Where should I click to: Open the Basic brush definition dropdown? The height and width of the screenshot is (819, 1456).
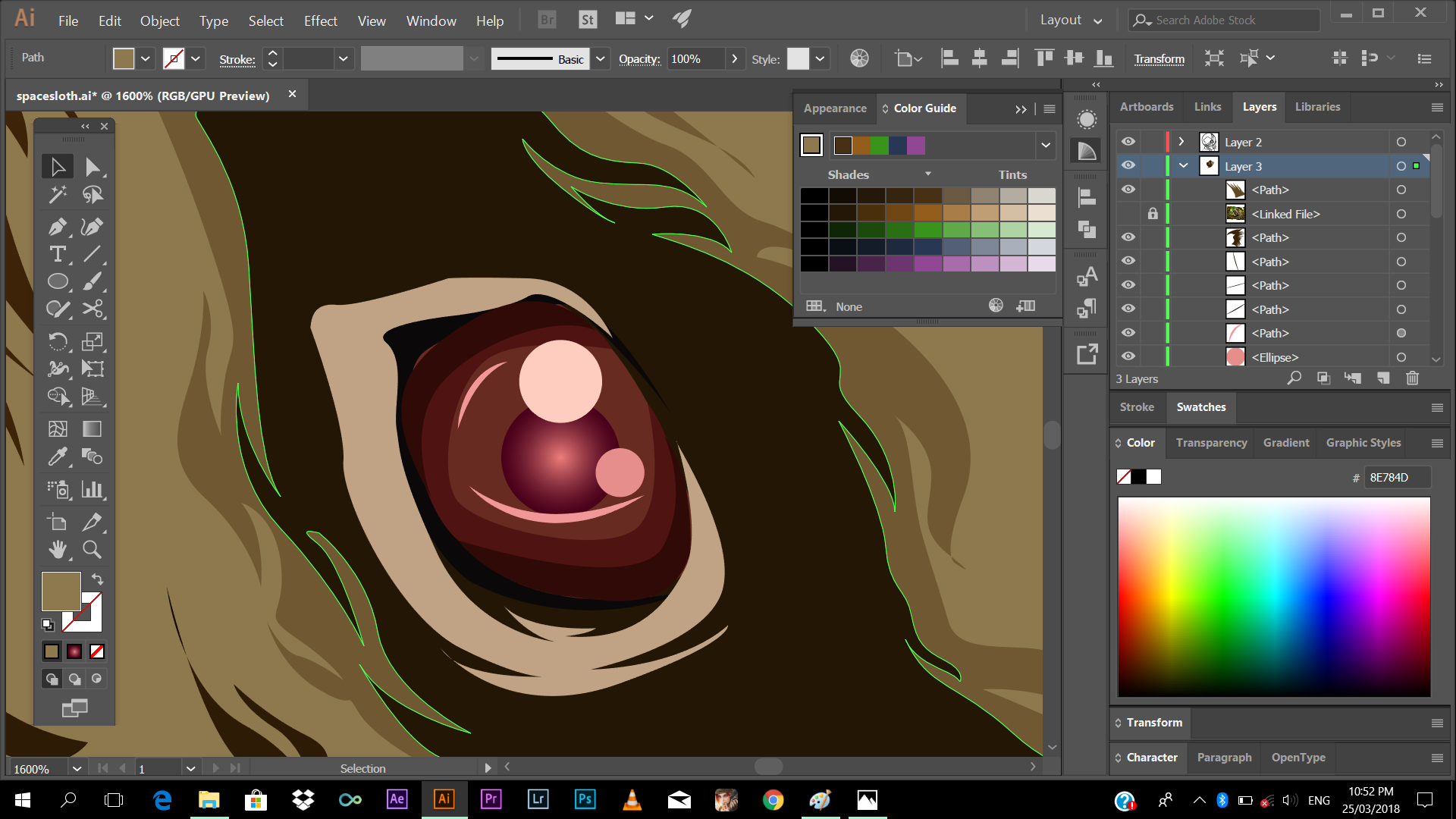point(601,58)
